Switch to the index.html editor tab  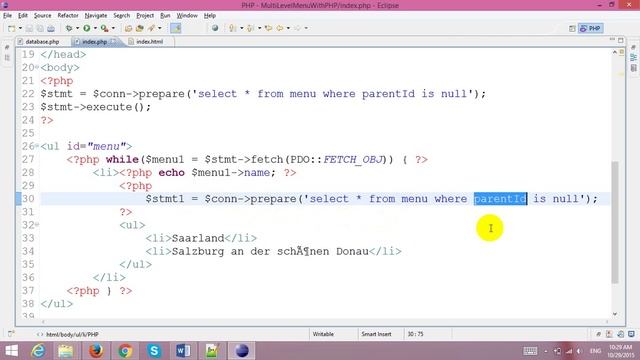coord(149,42)
